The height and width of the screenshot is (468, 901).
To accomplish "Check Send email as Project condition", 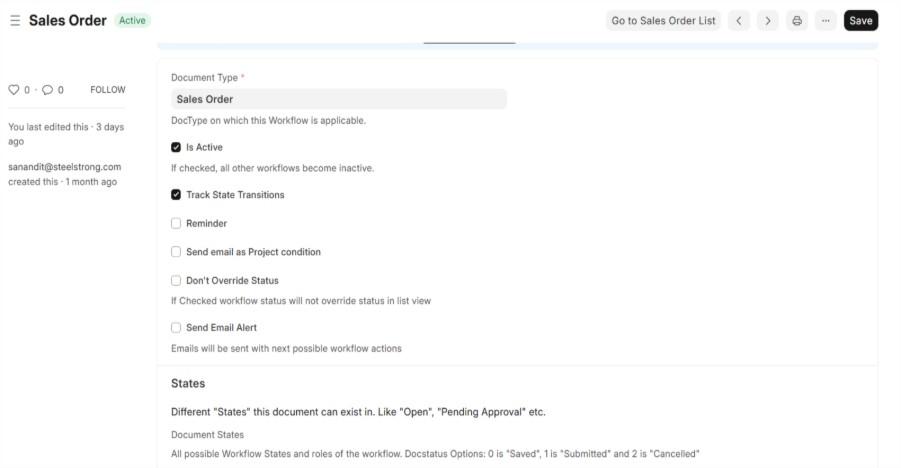I will point(176,252).
